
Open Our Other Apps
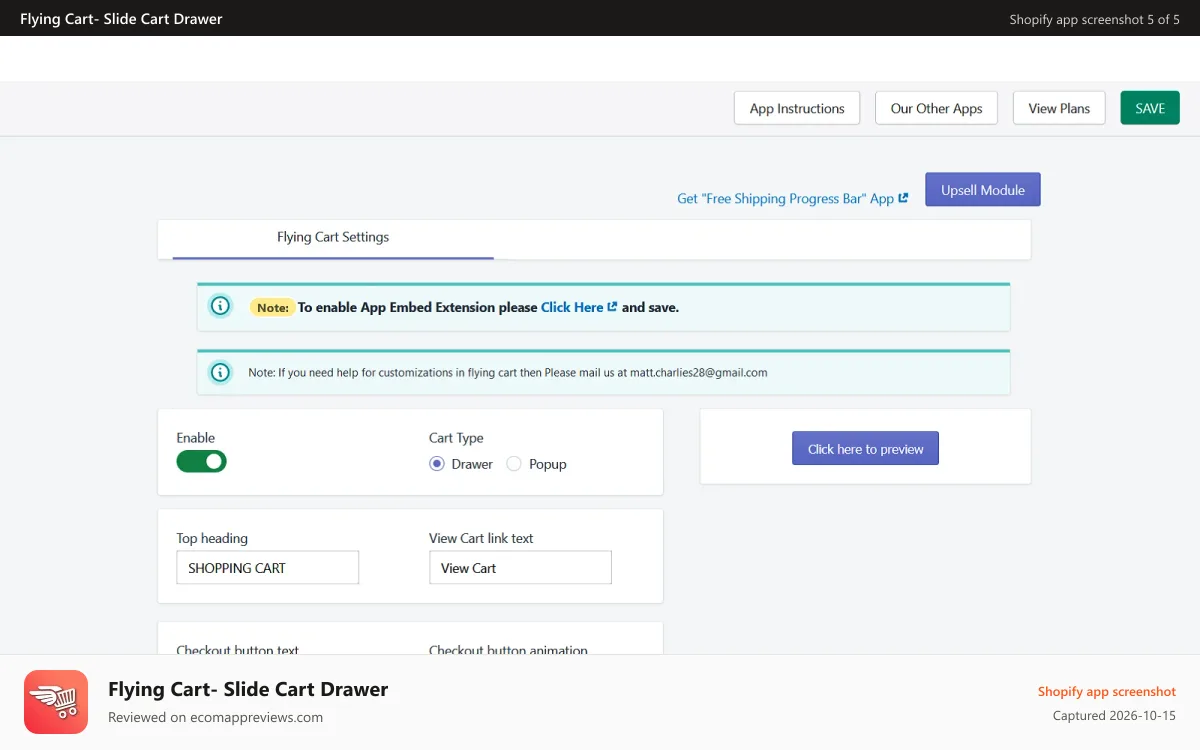[937, 108]
